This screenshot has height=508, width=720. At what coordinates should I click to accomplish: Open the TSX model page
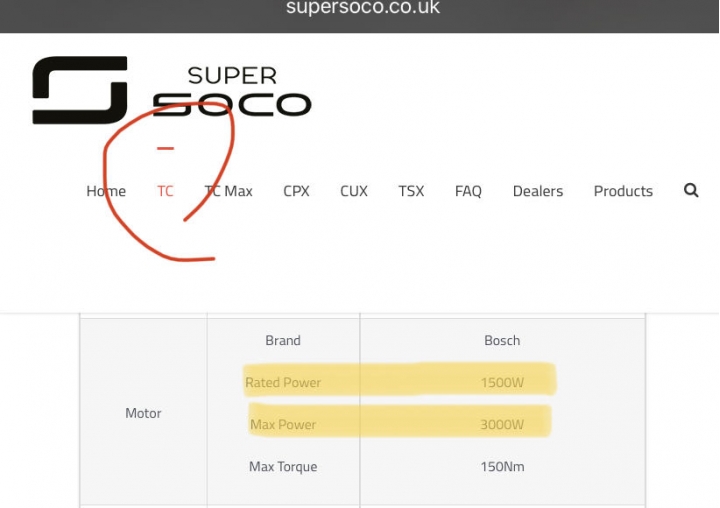tap(411, 191)
